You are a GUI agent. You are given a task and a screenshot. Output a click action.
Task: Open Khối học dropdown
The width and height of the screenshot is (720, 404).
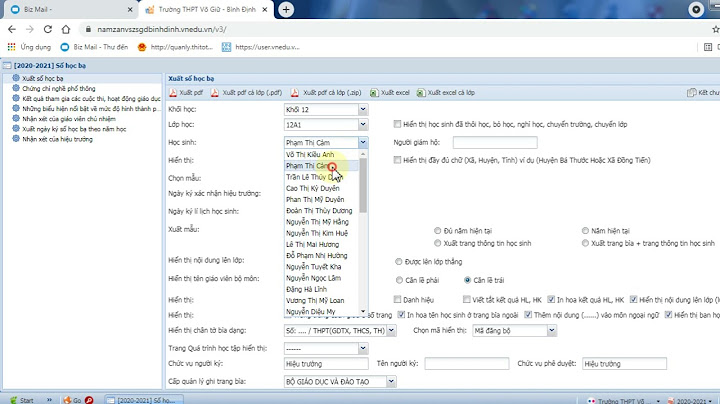pos(363,109)
